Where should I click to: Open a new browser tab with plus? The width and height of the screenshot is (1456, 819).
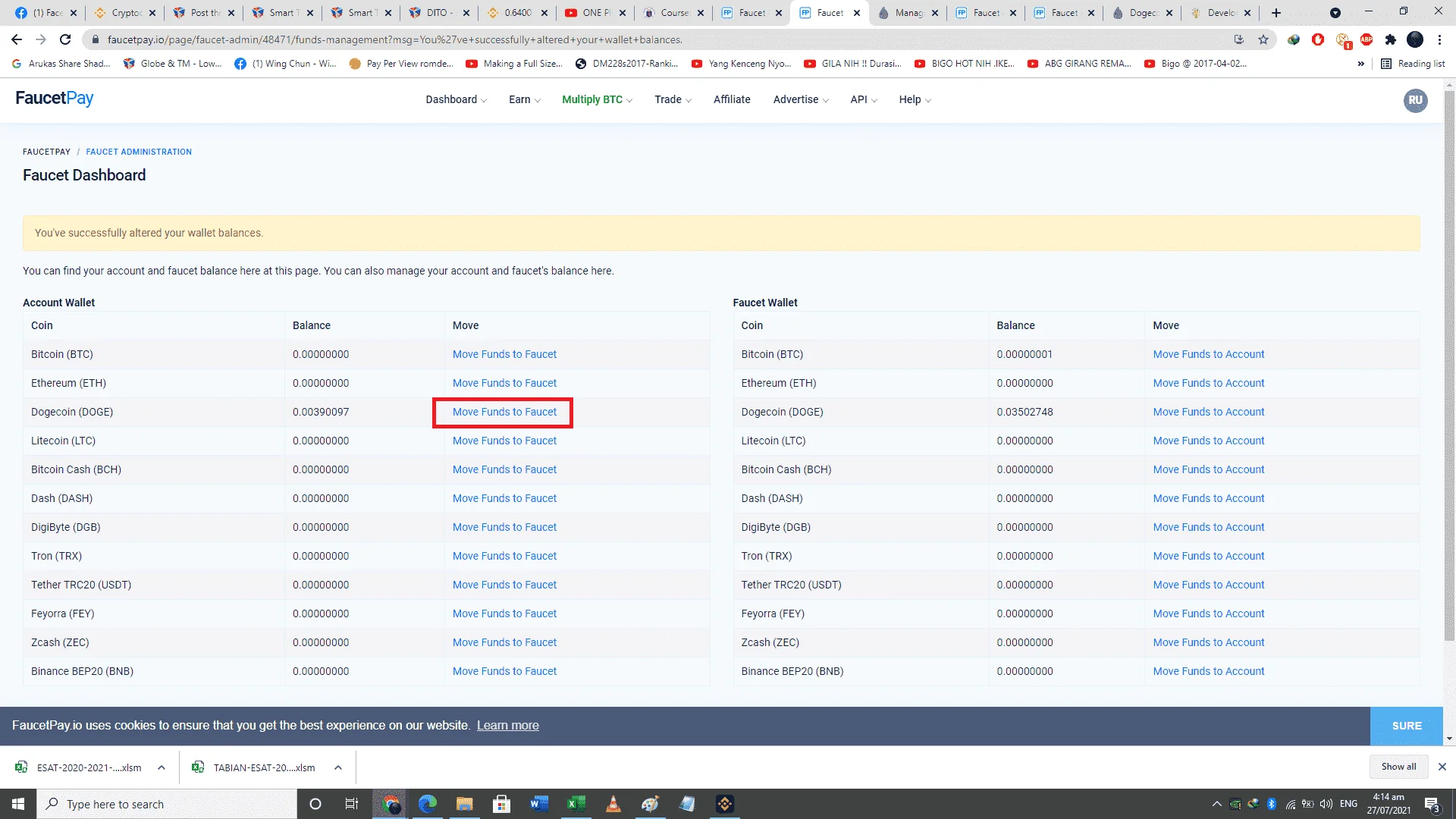click(1276, 13)
